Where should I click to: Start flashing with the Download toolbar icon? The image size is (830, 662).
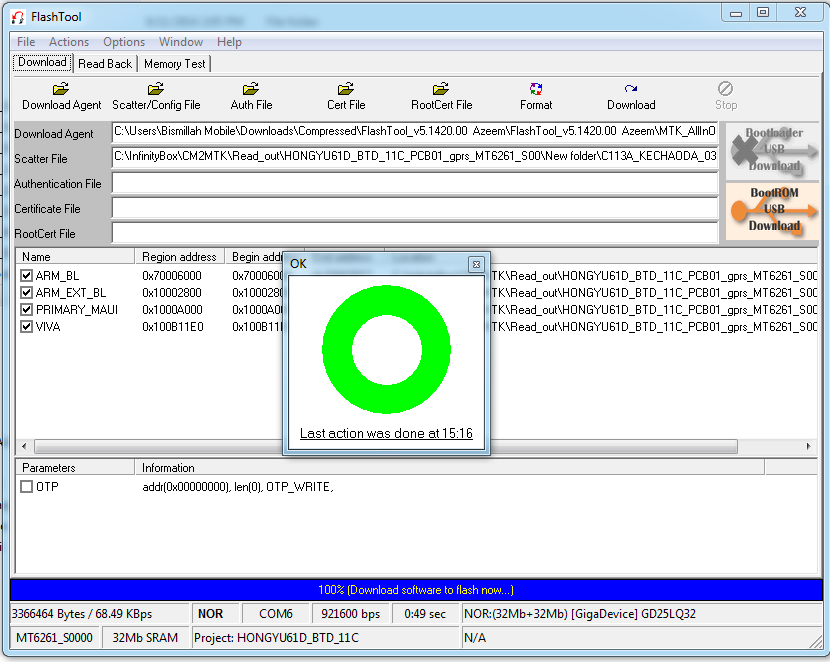(630, 88)
